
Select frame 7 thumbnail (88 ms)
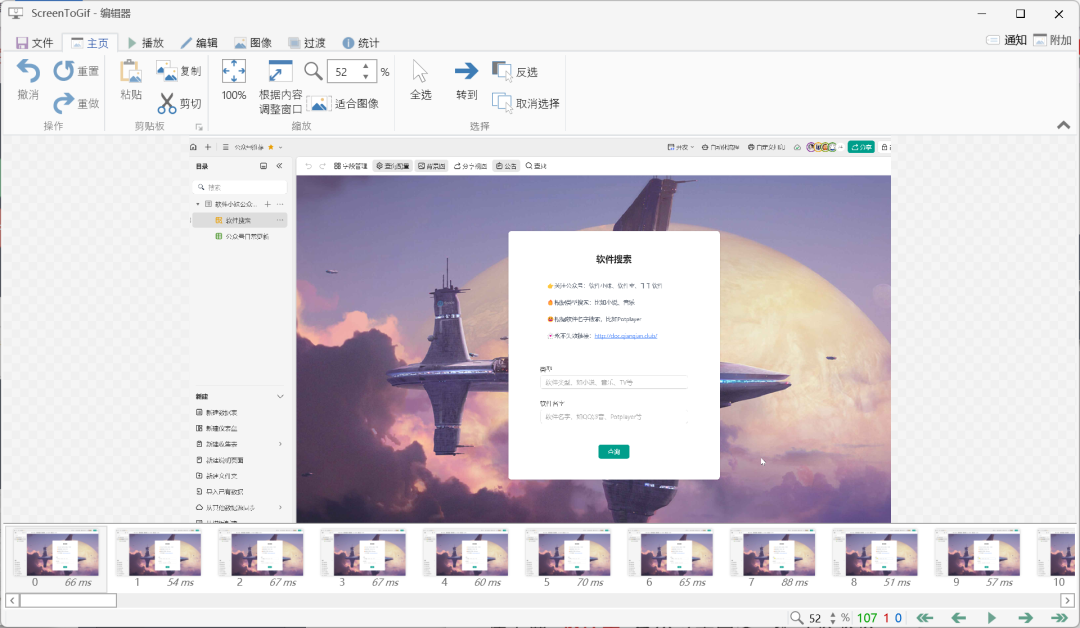(775, 558)
